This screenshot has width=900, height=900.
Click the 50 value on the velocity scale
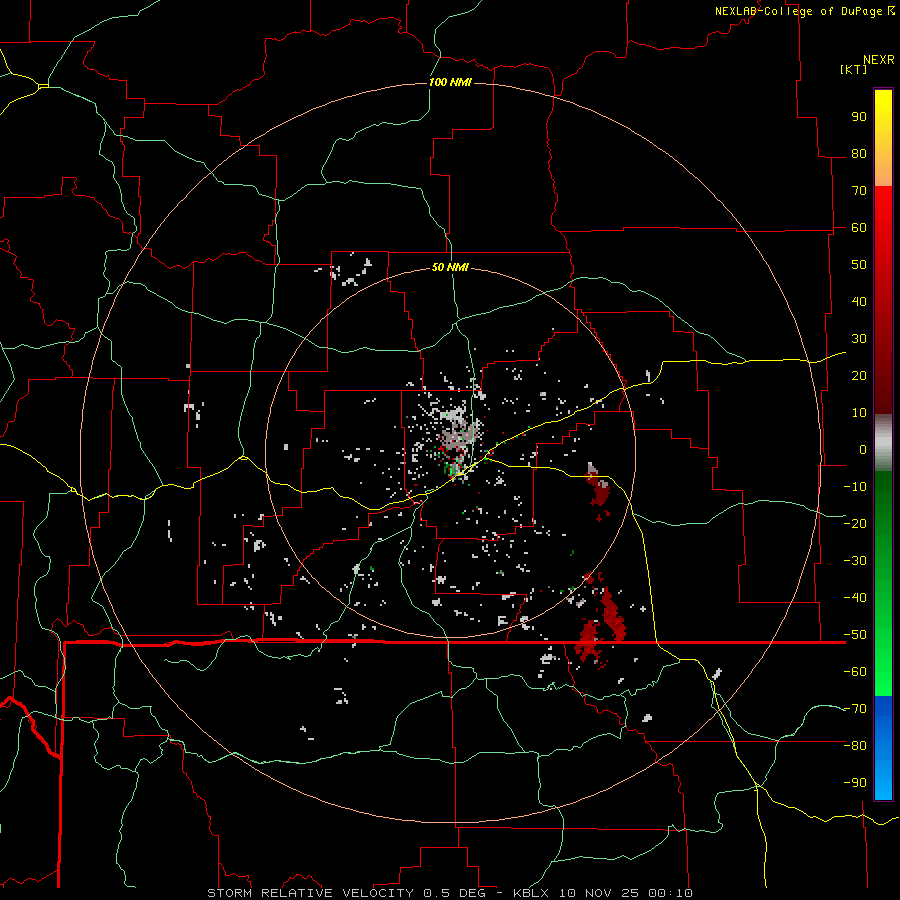pos(859,265)
